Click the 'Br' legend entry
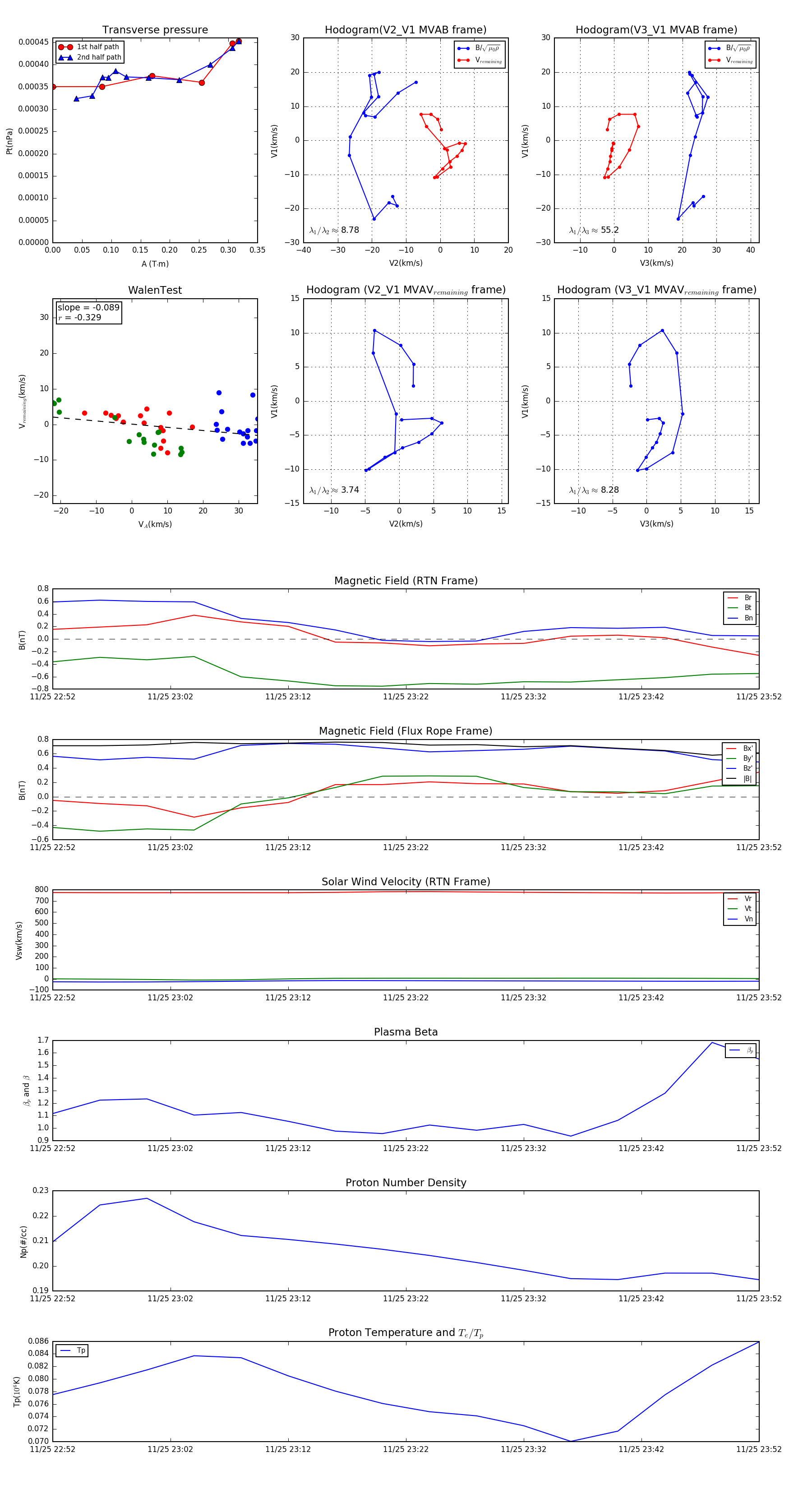 point(740,598)
